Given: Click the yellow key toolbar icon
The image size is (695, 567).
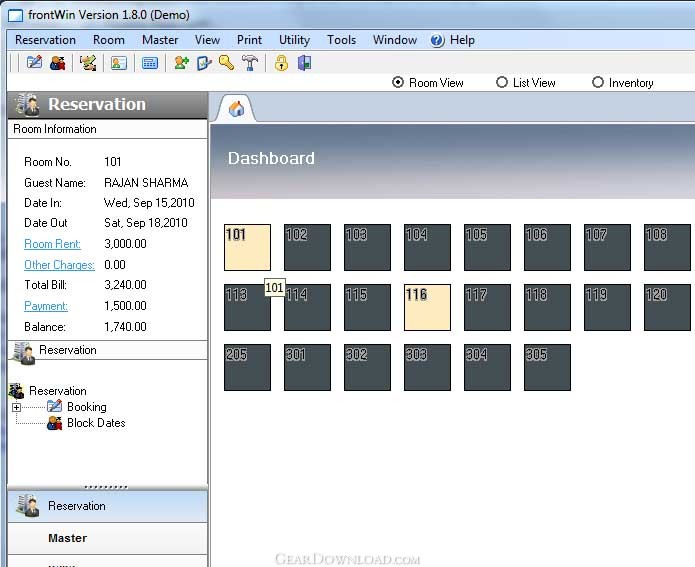Looking at the screenshot, I should (x=226, y=63).
